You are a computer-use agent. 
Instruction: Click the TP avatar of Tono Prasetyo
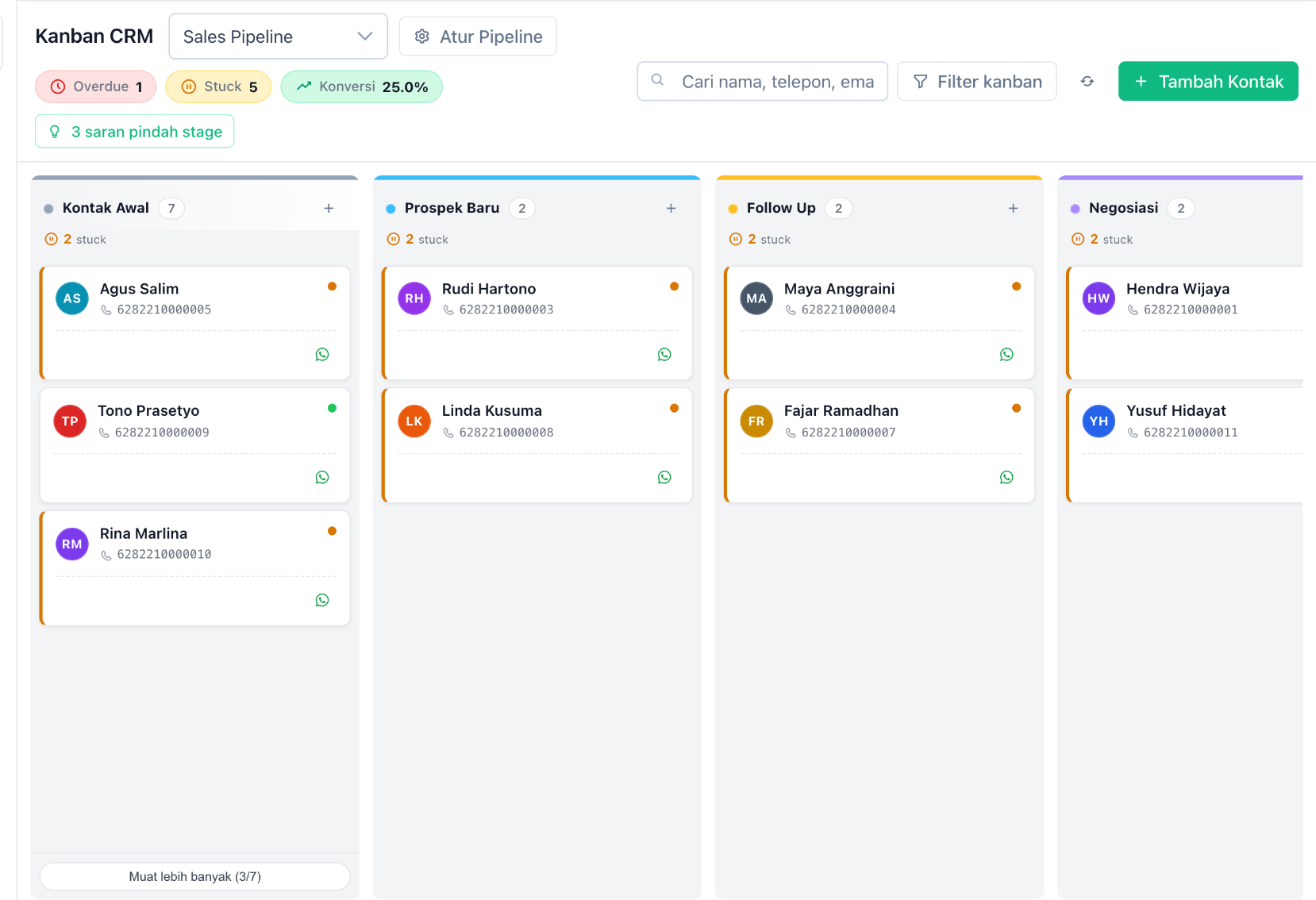[70, 421]
